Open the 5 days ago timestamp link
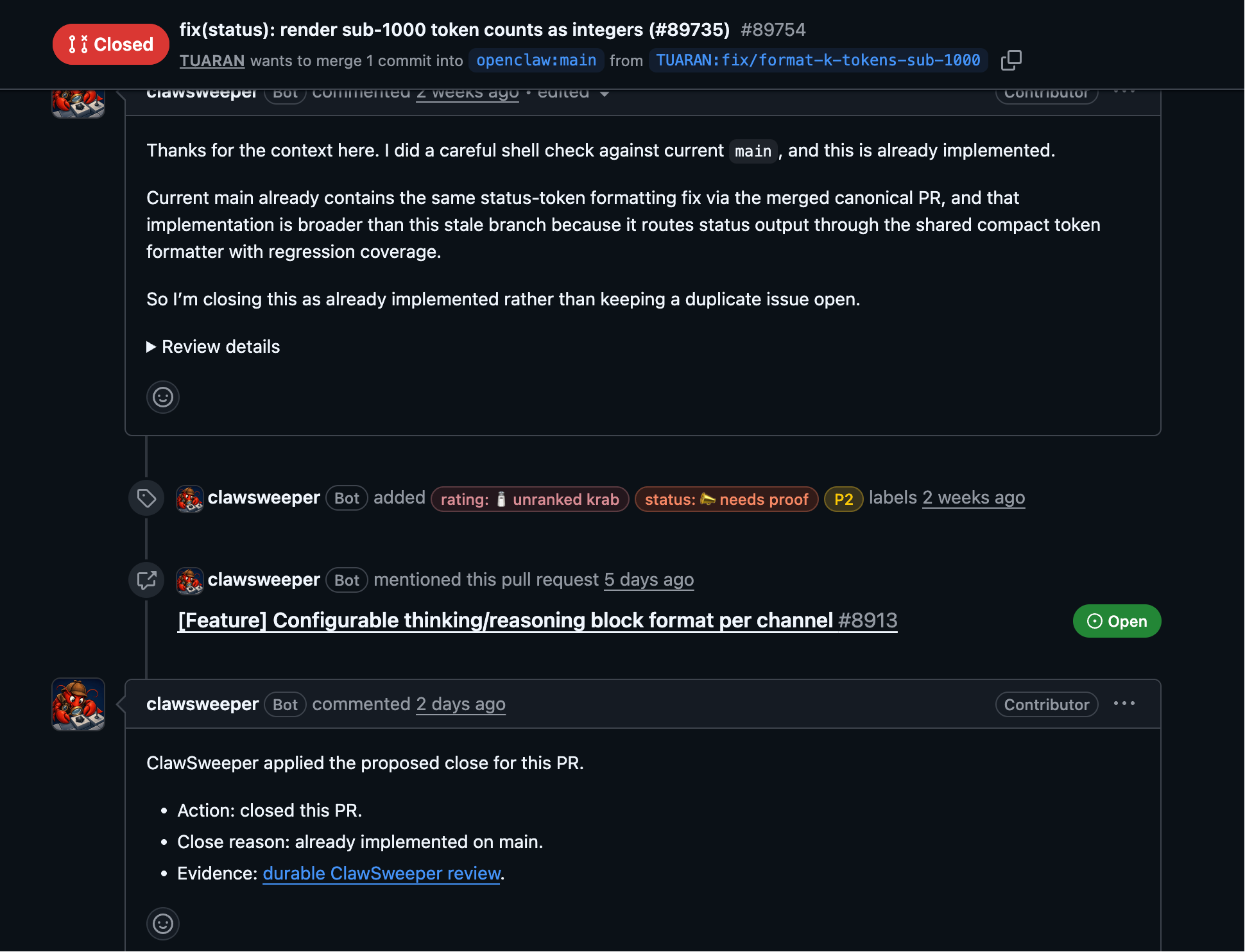This screenshot has width=1245, height=952. pyautogui.click(x=649, y=579)
